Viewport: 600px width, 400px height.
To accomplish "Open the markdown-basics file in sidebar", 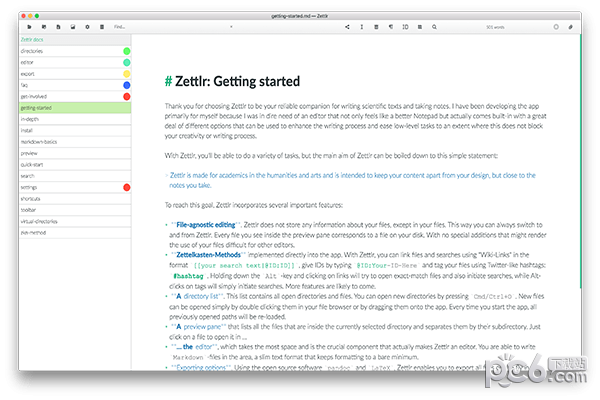I will coord(75,142).
